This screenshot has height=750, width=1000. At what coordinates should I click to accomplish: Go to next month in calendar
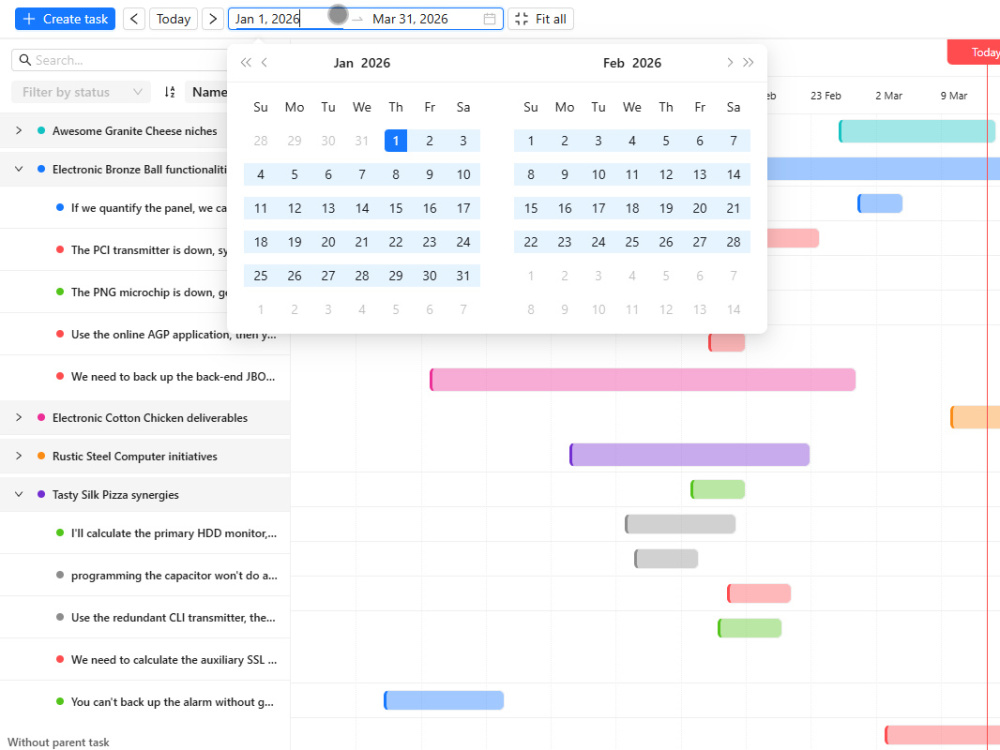click(x=730, y=62)
